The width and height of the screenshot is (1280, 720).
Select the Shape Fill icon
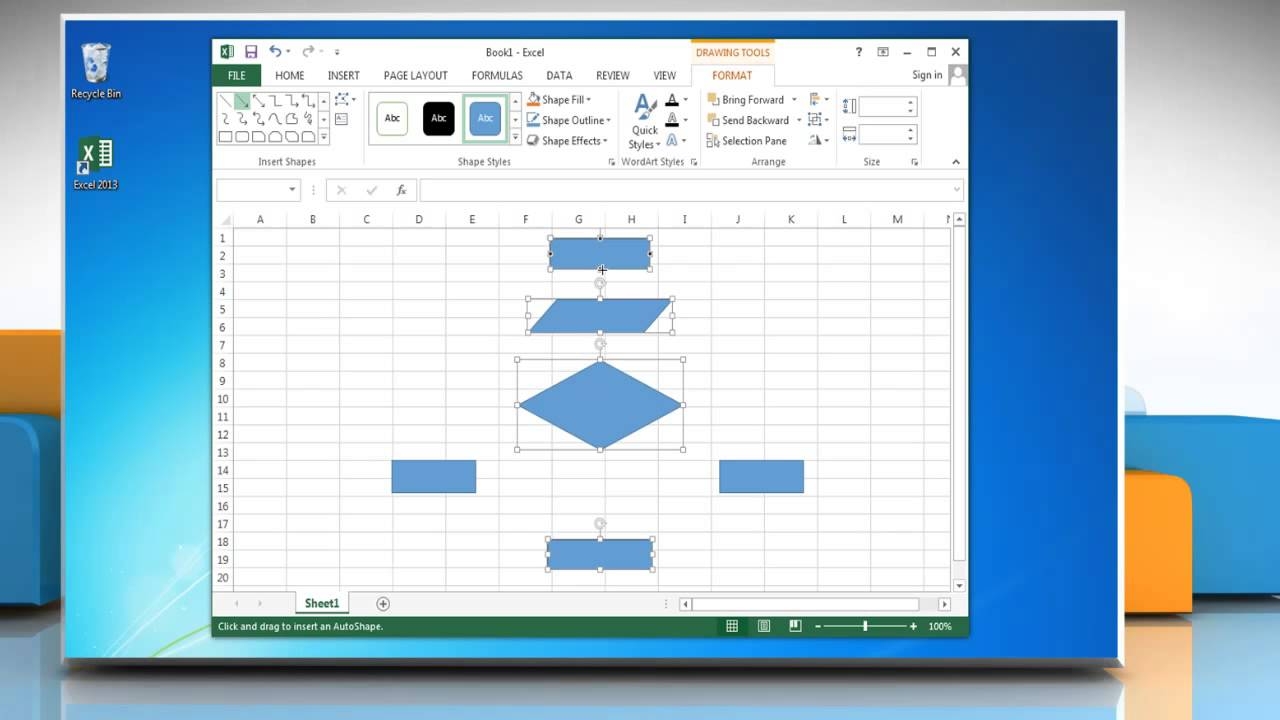click(x=560, y=99)
